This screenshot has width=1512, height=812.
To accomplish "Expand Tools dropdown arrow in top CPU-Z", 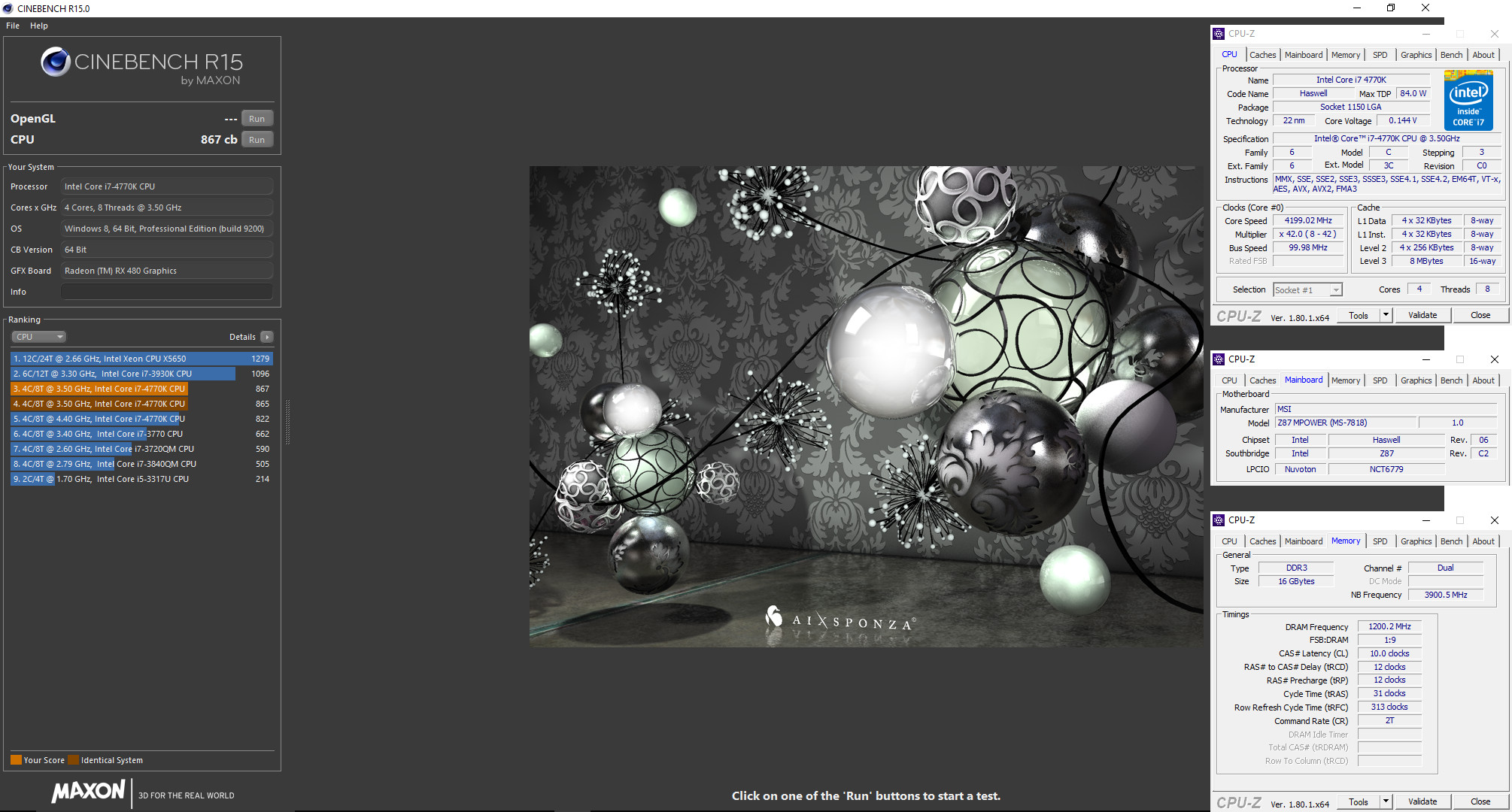I will 1386,315.
